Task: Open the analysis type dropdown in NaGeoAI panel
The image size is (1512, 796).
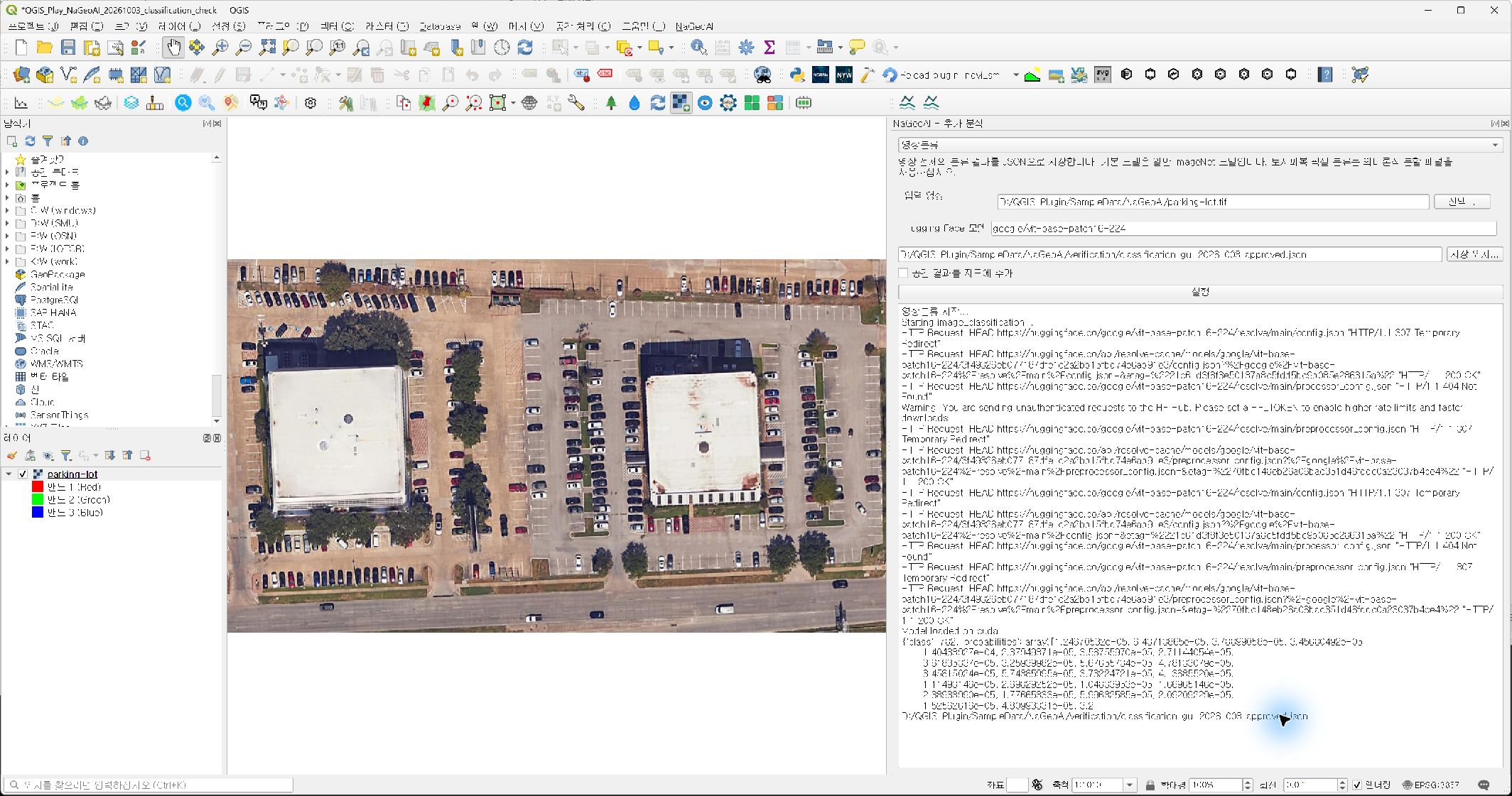Action: coord(1200,145)
